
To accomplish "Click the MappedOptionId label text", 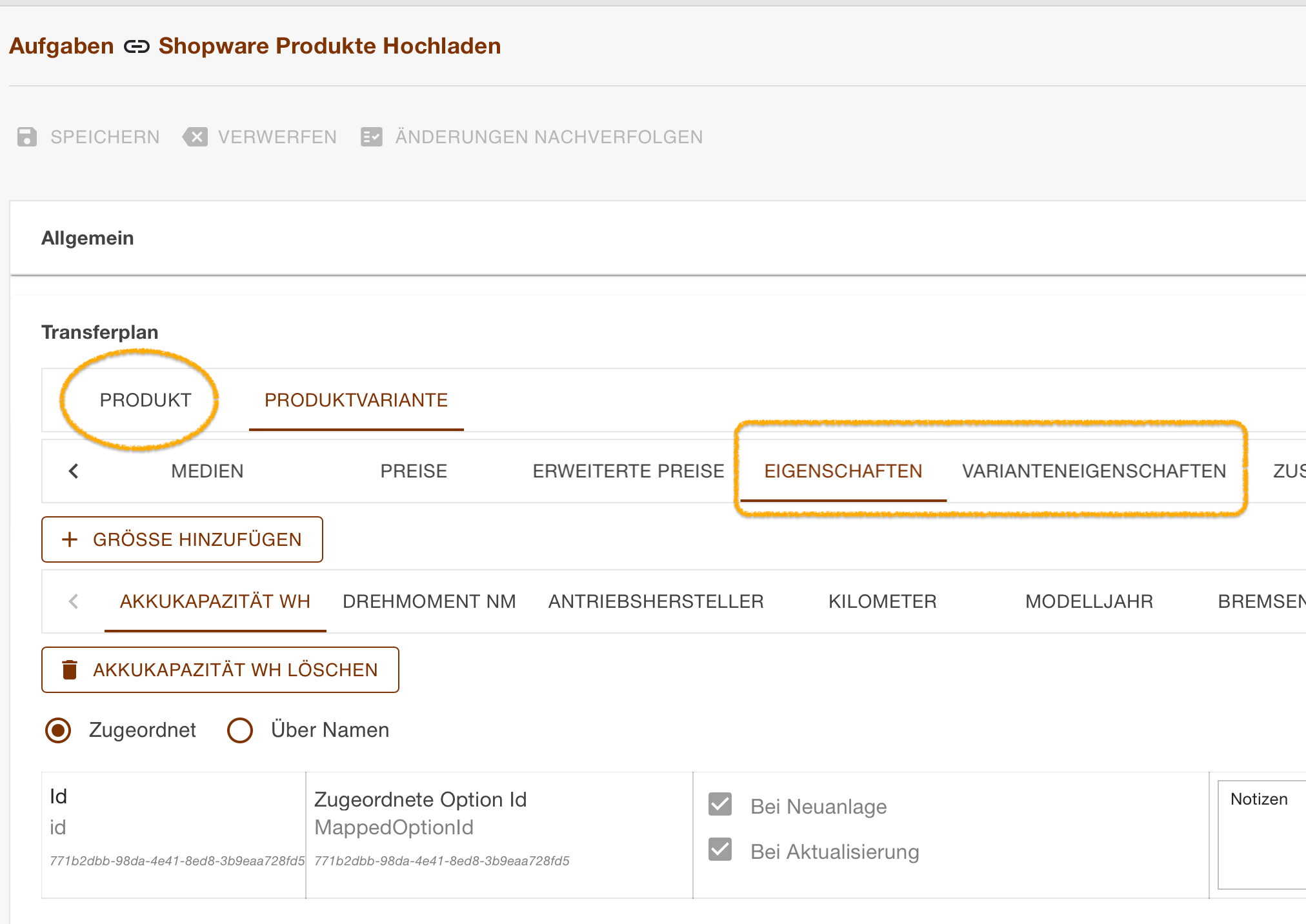I will [394, 827].
